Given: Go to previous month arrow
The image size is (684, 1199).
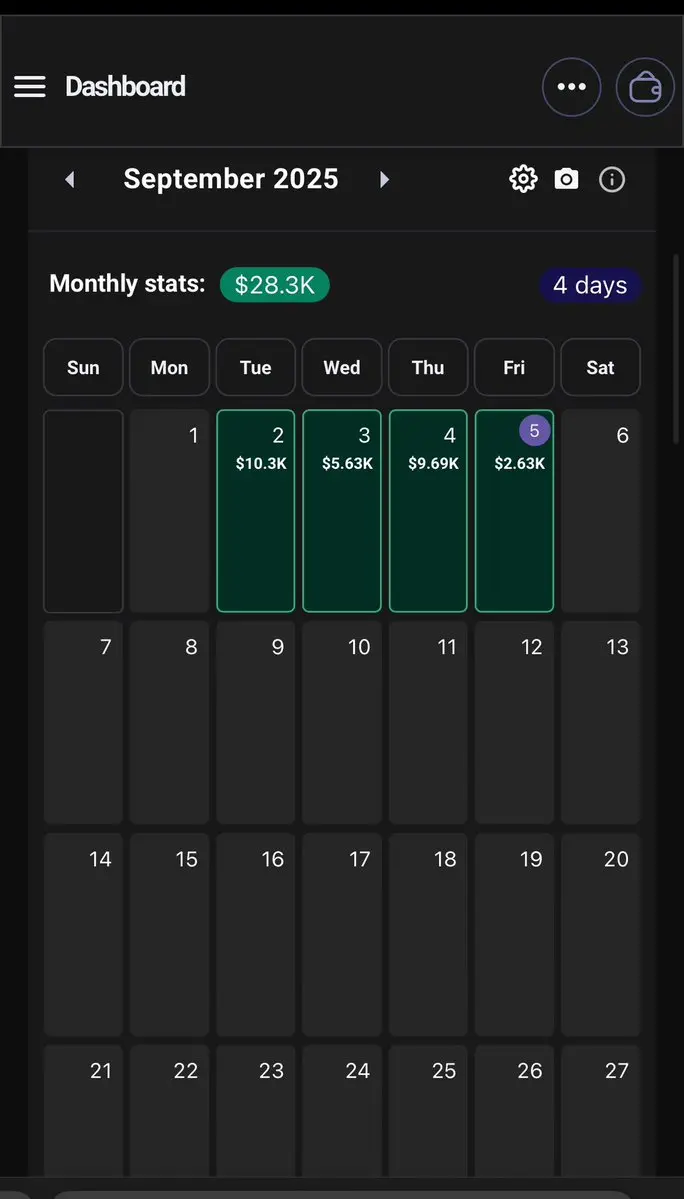Looking at the screenshot, I should pyautogui.click(x=70, y=180).
